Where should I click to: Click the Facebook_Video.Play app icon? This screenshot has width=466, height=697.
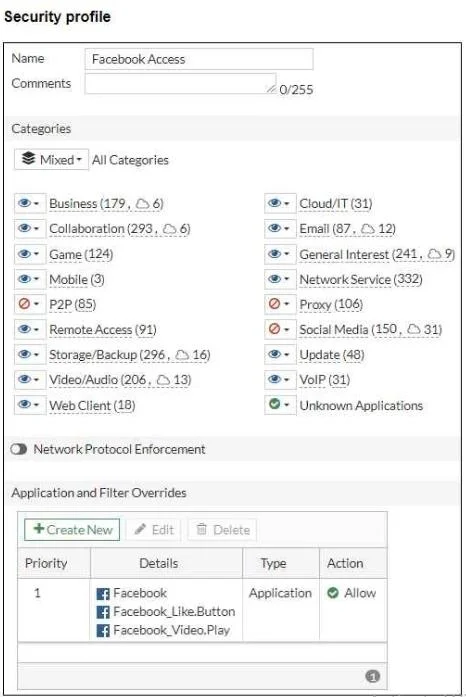coord(103,630)
